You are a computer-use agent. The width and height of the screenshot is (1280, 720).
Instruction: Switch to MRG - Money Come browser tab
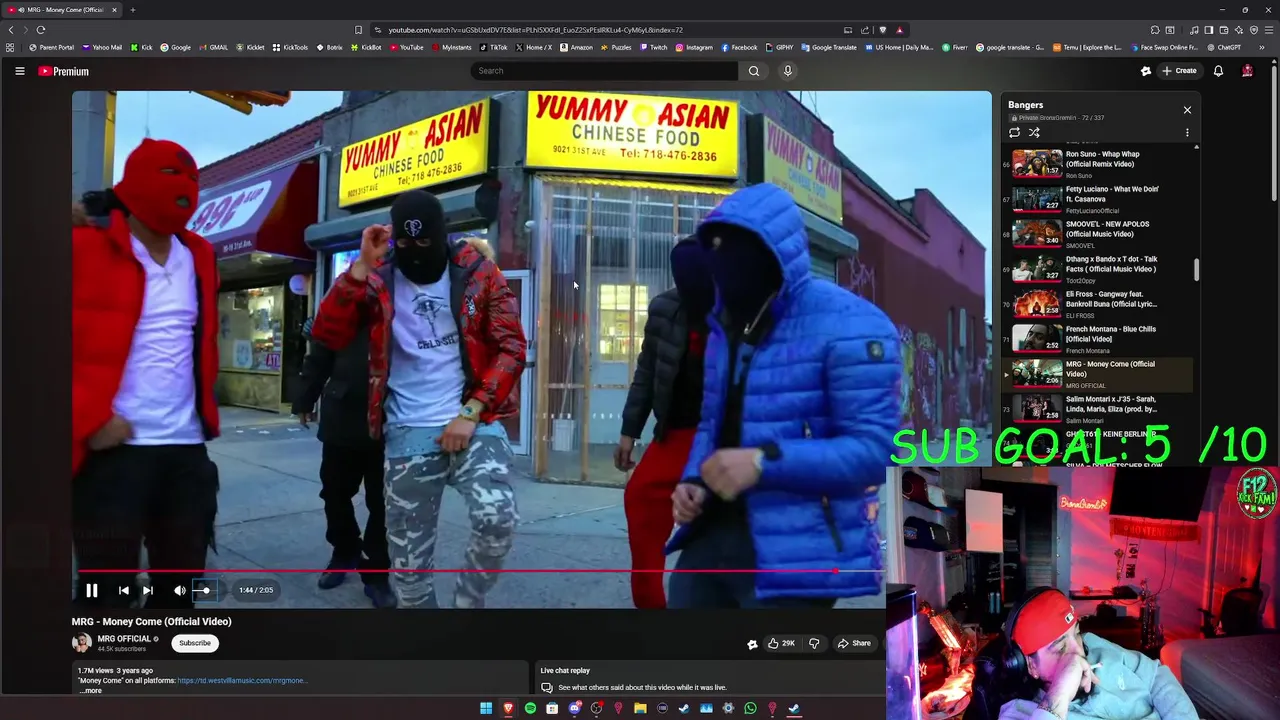tap(62, 10)
